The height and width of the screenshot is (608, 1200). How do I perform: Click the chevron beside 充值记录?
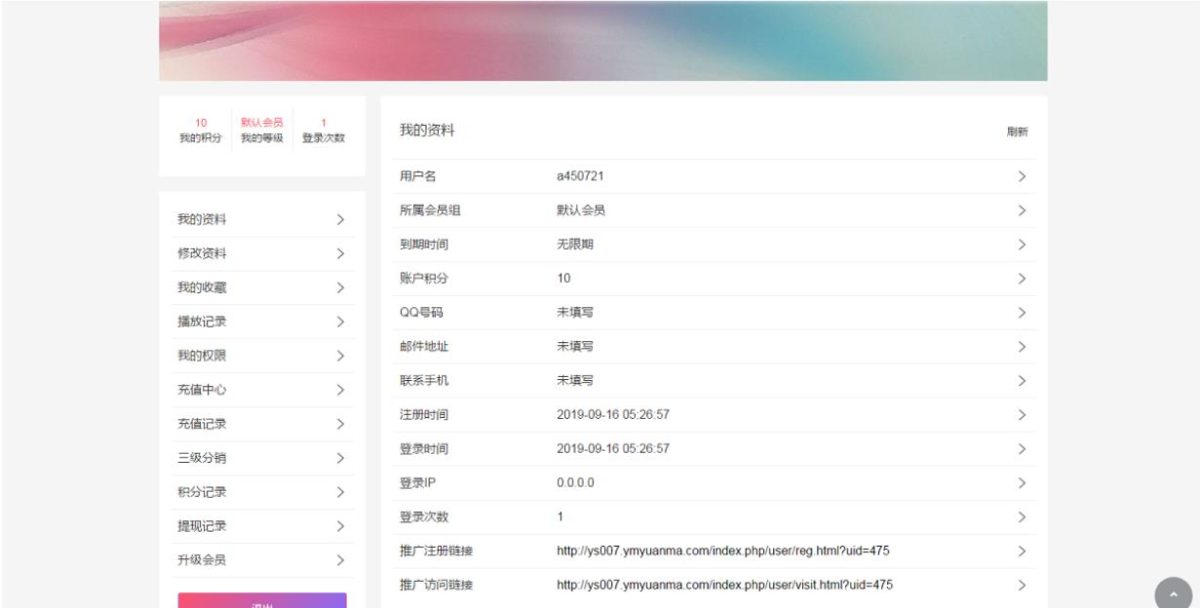pyautogui.click(x=340, y=423)
